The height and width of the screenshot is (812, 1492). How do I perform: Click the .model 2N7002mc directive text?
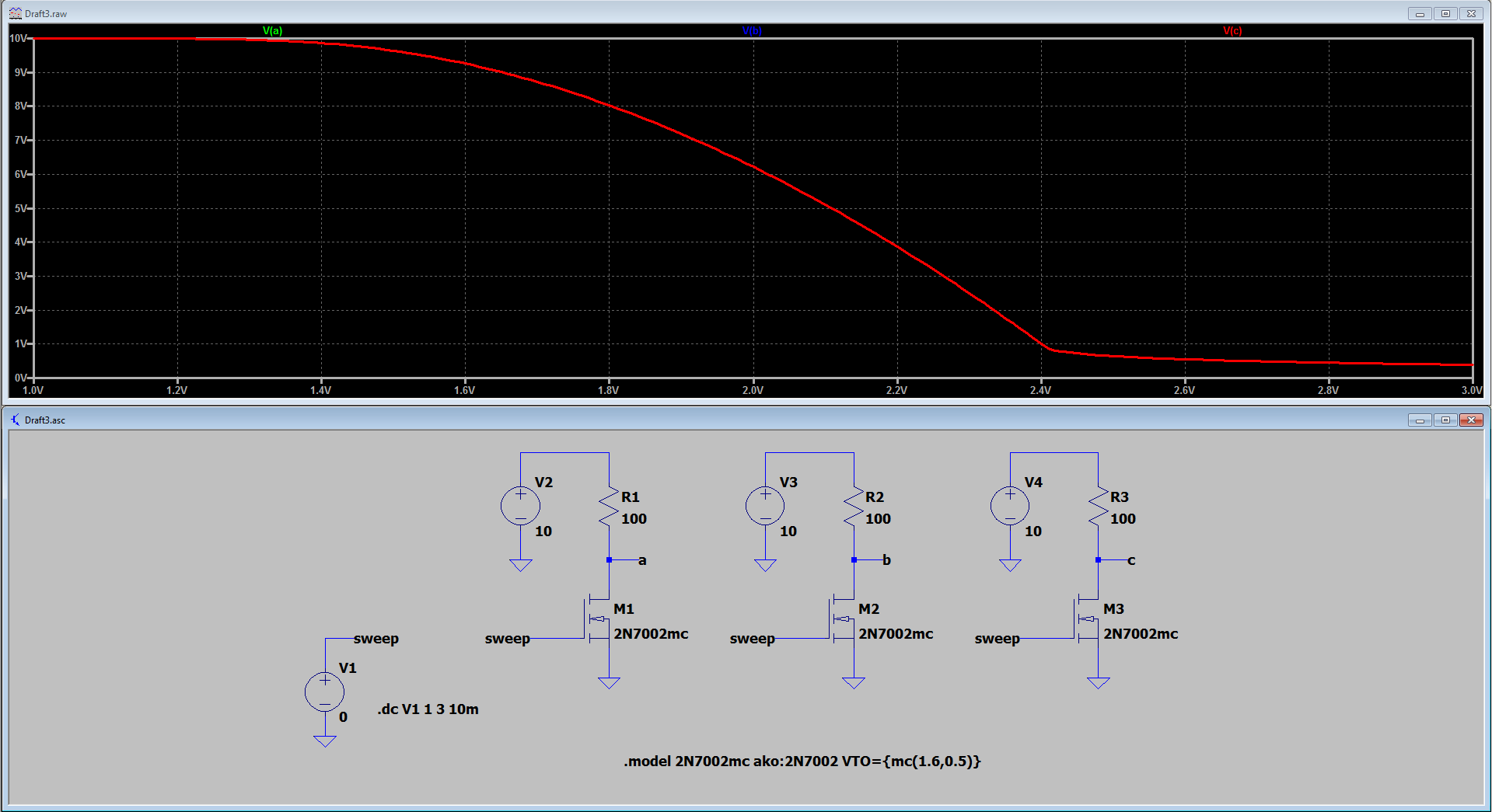click(x=802, y=761)
